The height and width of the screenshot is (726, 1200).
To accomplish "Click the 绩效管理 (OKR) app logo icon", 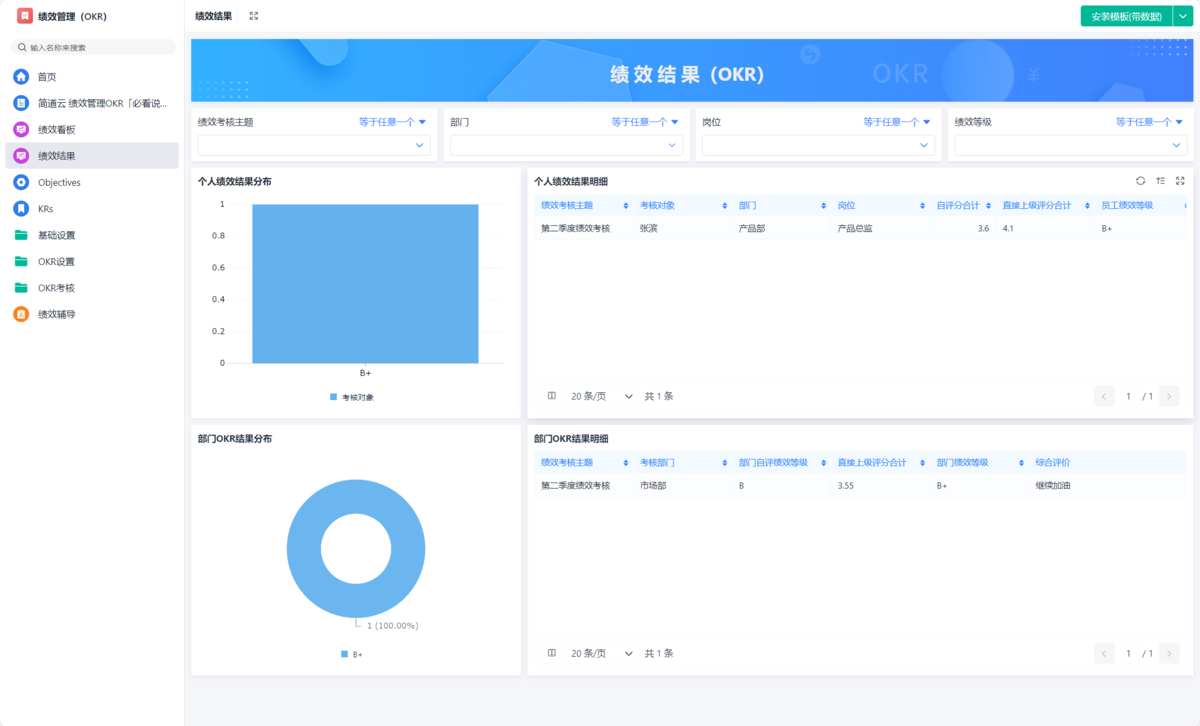I will pos(25,16).
